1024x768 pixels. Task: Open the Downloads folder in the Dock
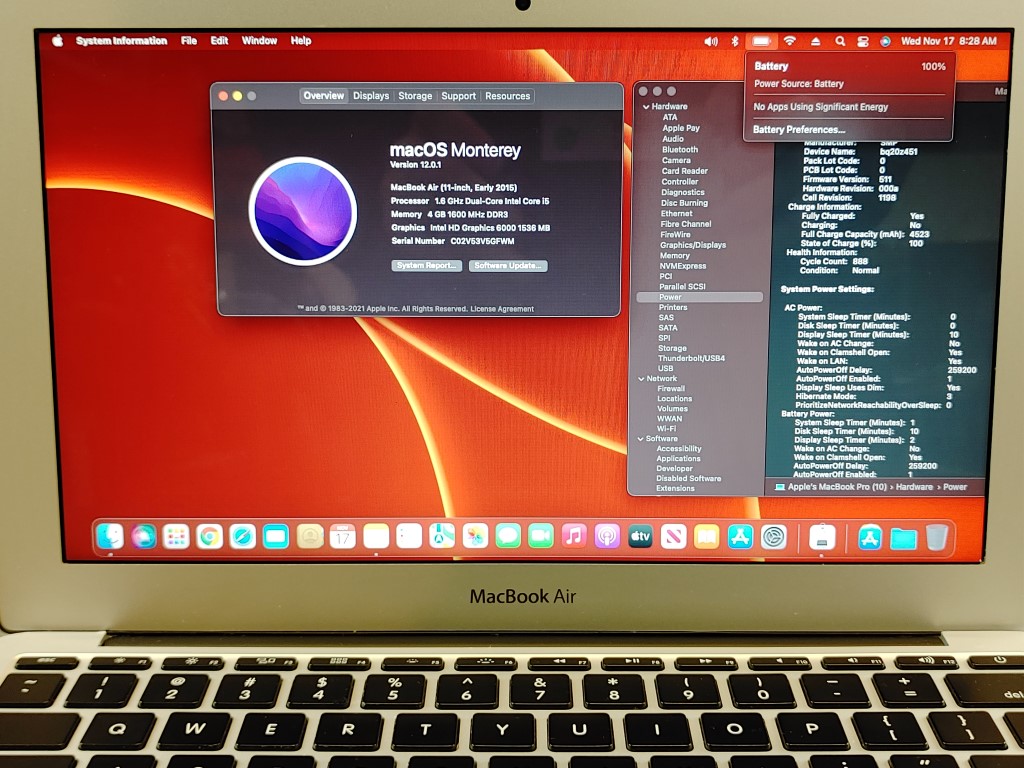click(x=903, y=538)
